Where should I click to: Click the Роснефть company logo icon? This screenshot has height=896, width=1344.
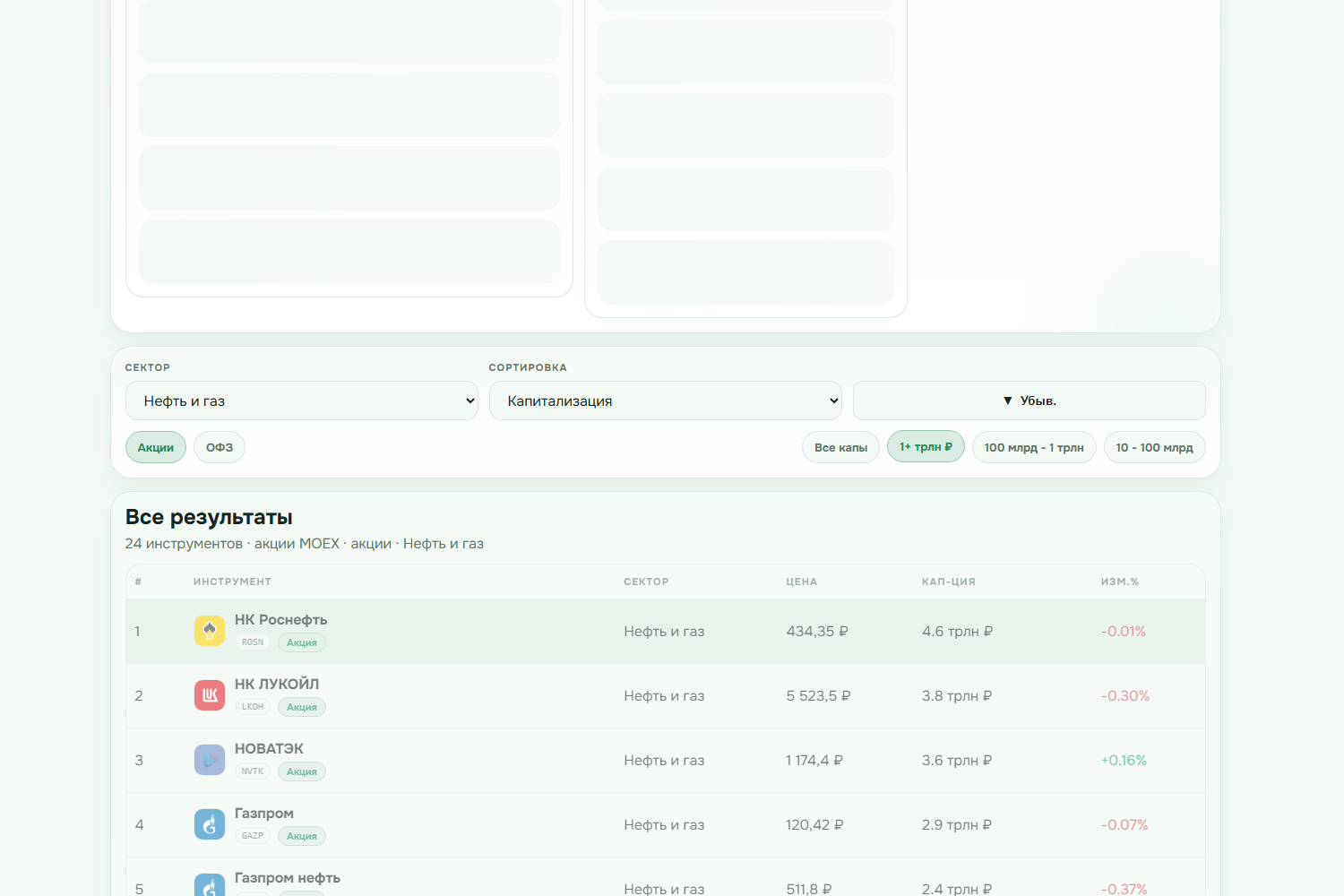pyautogui.click(x=210, y=631)
